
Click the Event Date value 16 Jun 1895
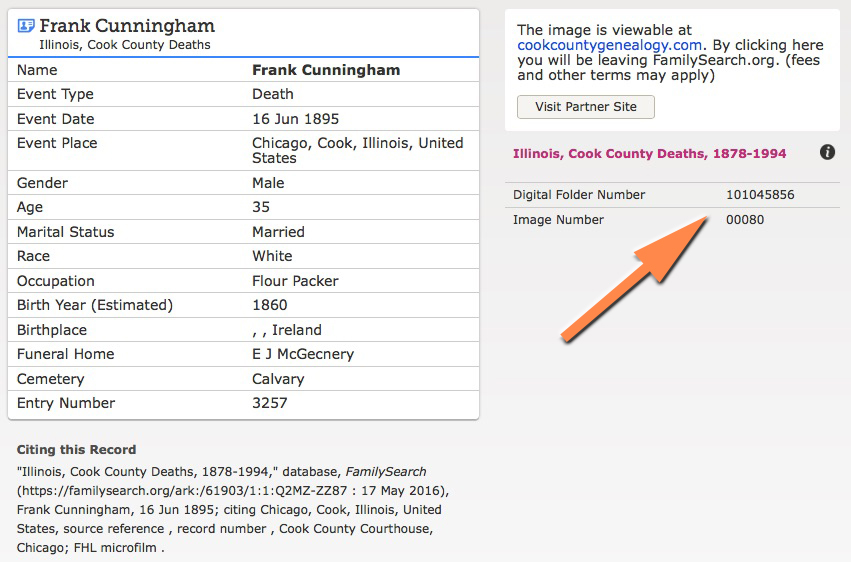[295, 119]
